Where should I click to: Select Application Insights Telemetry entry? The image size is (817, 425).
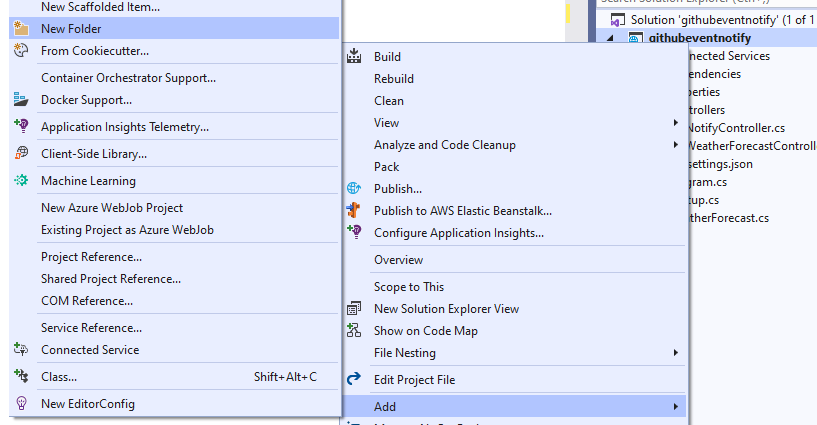174,127
